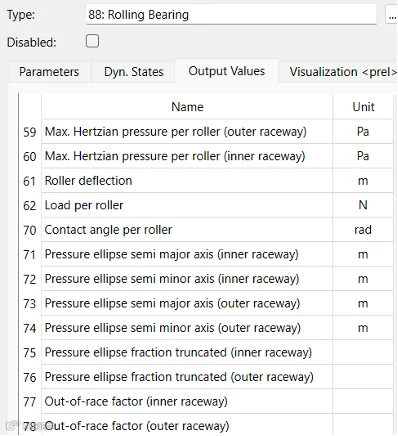Open the Dyn. States tab
398x436 pixels.
coord(133,72)
